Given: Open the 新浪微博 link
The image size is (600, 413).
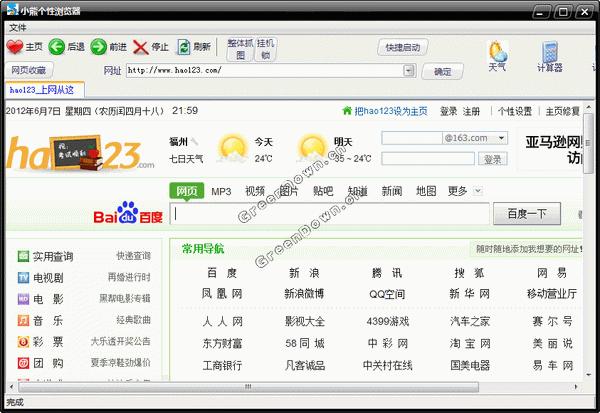Looking at the screenshot, I should click(304, 294).
